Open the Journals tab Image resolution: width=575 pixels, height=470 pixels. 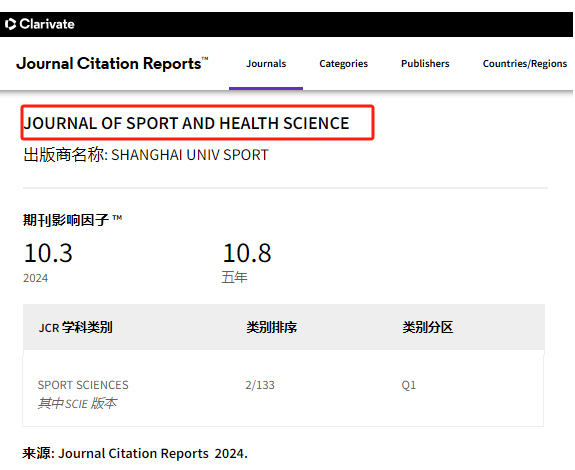coord(266,64)
